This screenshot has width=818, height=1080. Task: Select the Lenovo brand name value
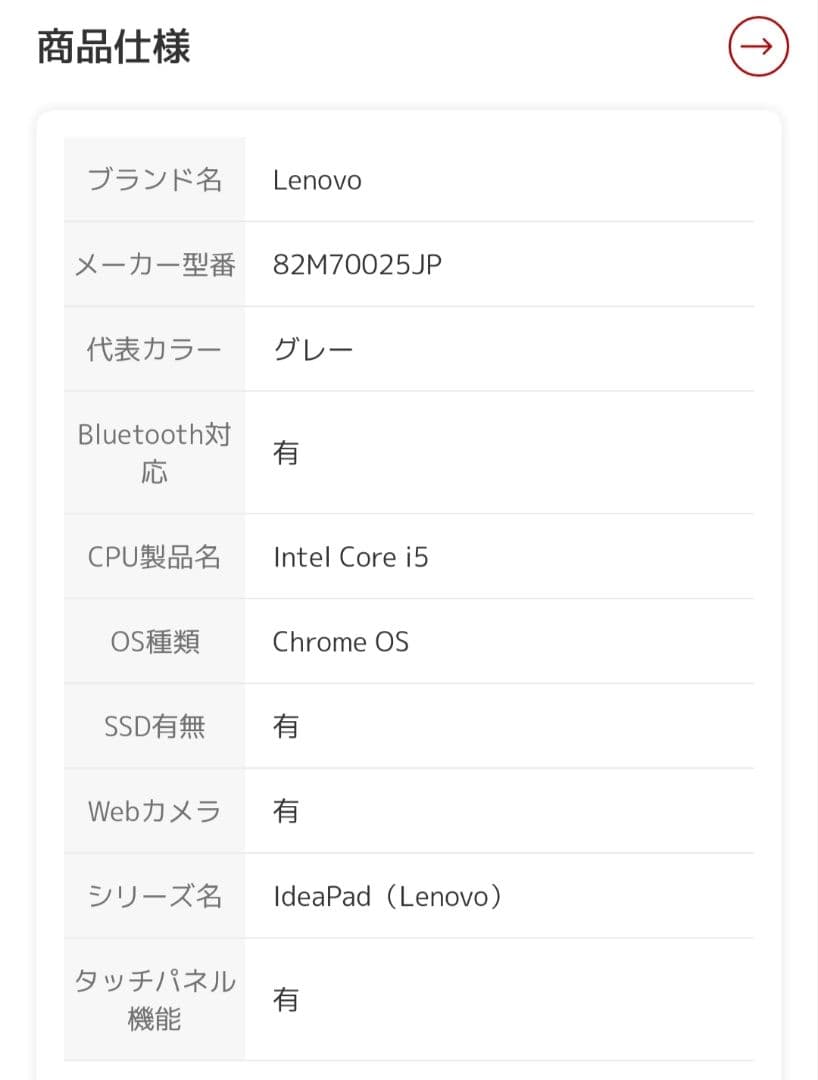(317, 180)
